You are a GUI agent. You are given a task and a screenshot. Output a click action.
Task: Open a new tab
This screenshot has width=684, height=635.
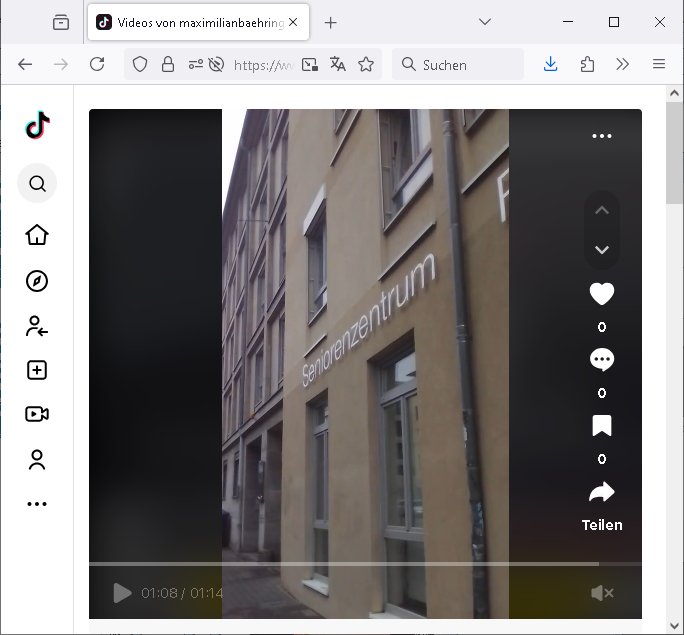point(331,23)
